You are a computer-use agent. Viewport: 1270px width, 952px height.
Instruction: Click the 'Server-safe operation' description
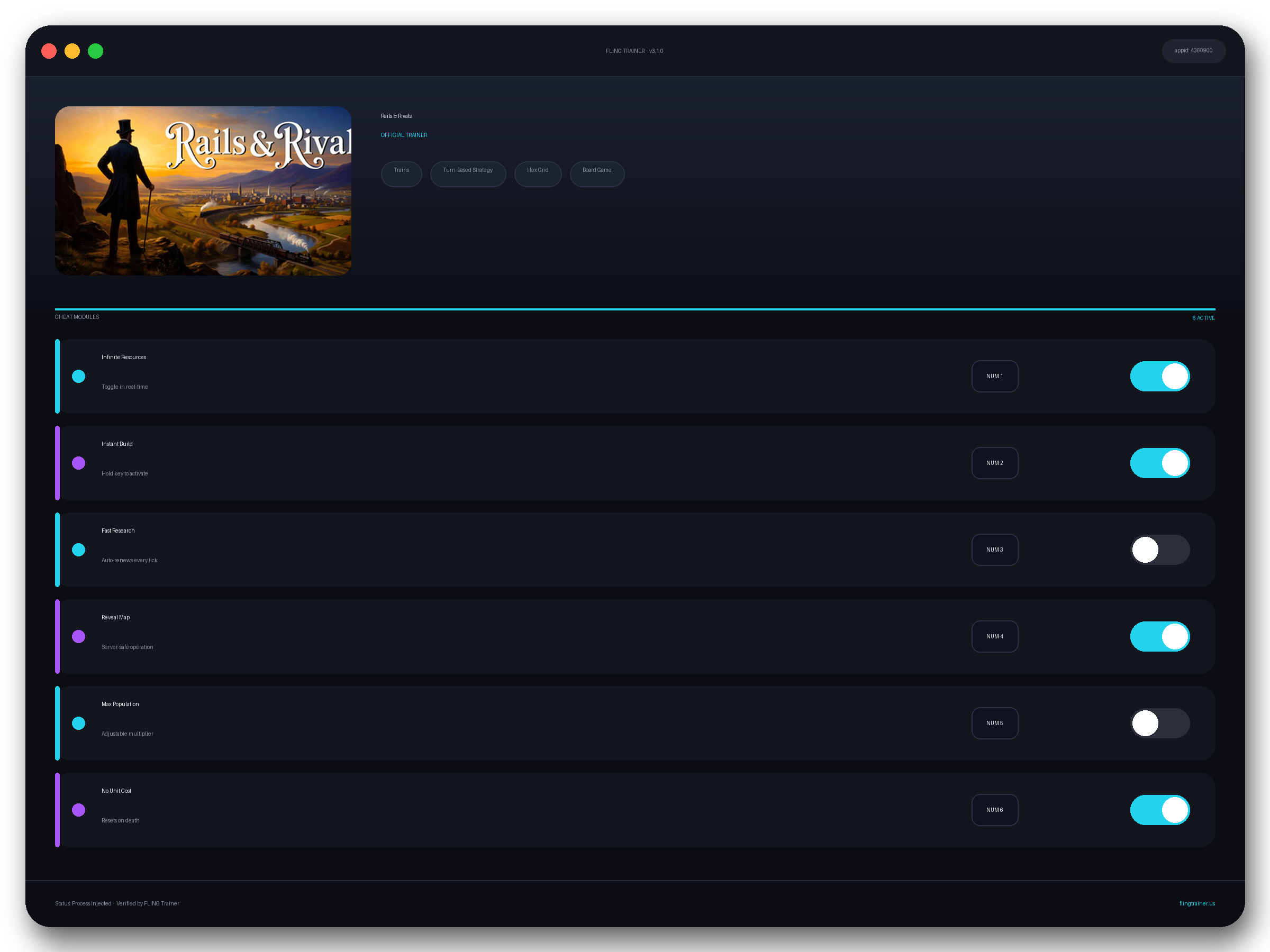click(128, 647)
